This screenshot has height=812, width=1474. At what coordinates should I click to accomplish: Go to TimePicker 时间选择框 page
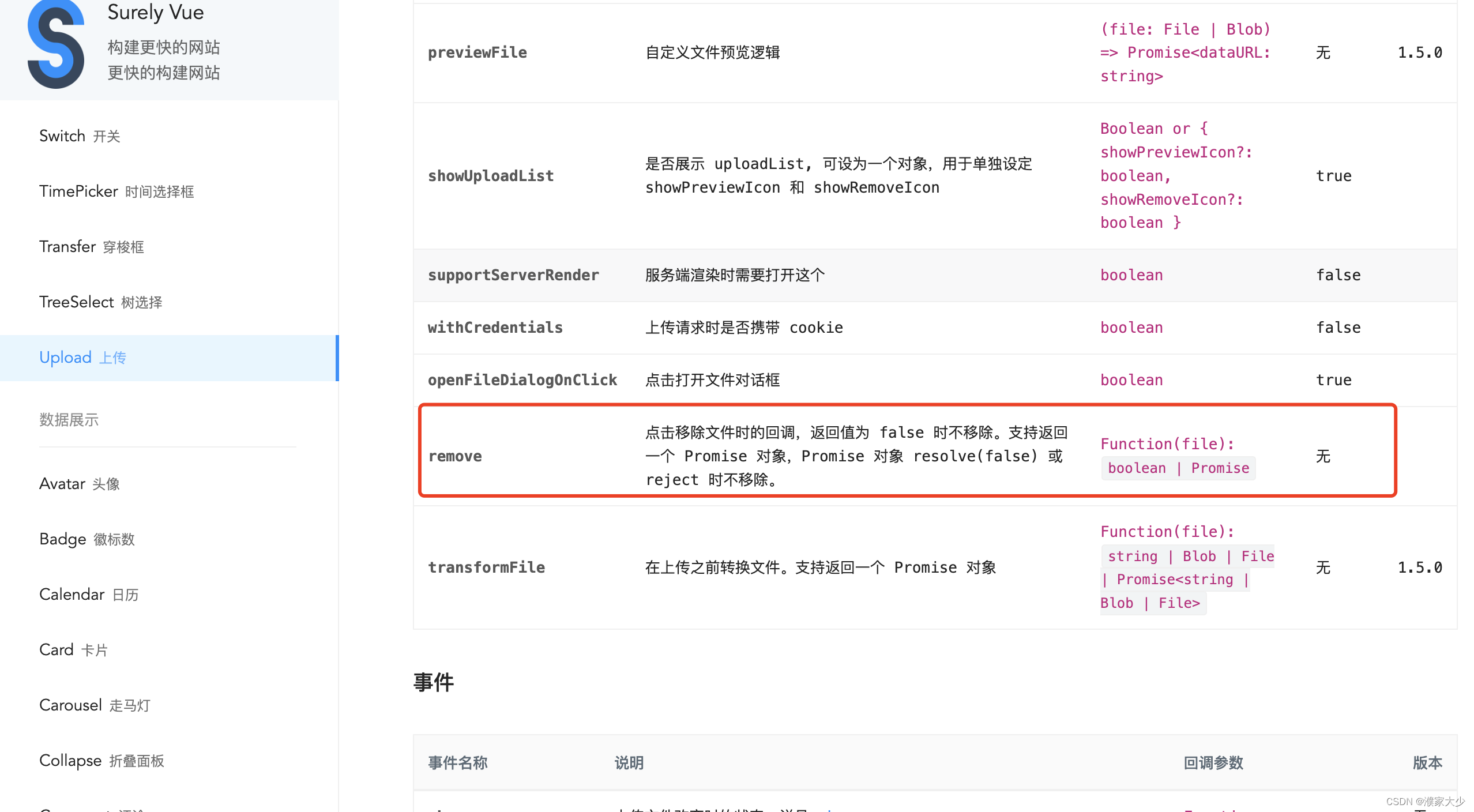point(116,191)
